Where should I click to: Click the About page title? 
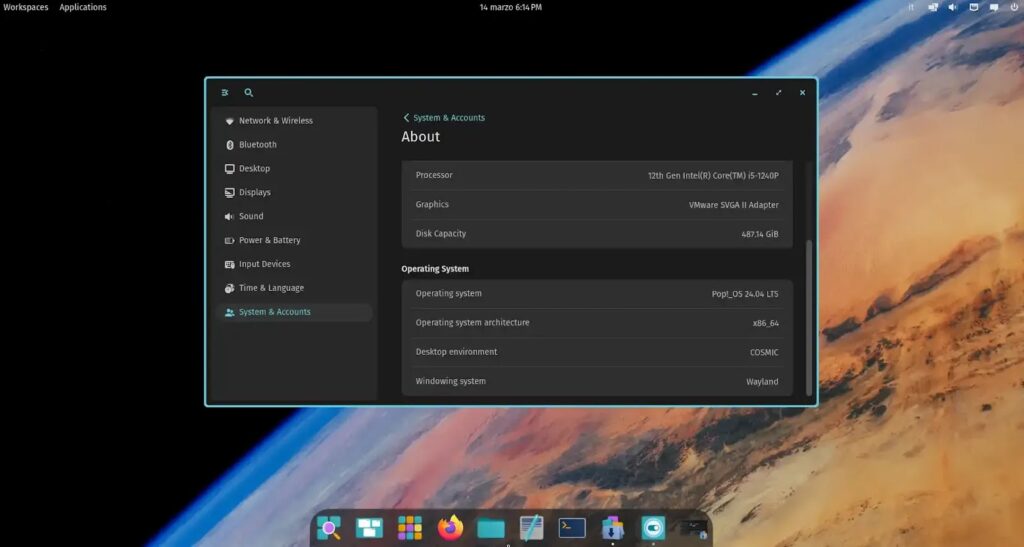point(421,137)
